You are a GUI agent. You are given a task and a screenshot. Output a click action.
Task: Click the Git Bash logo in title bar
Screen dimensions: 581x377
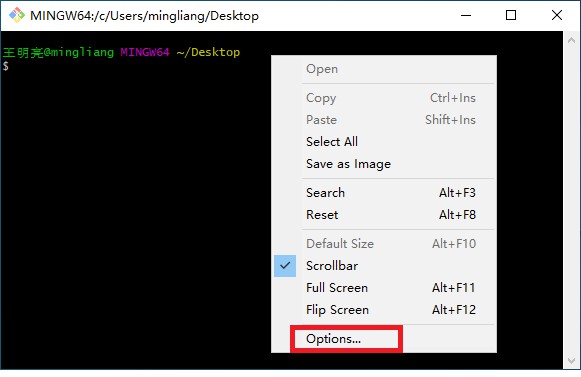coord(17,15)
